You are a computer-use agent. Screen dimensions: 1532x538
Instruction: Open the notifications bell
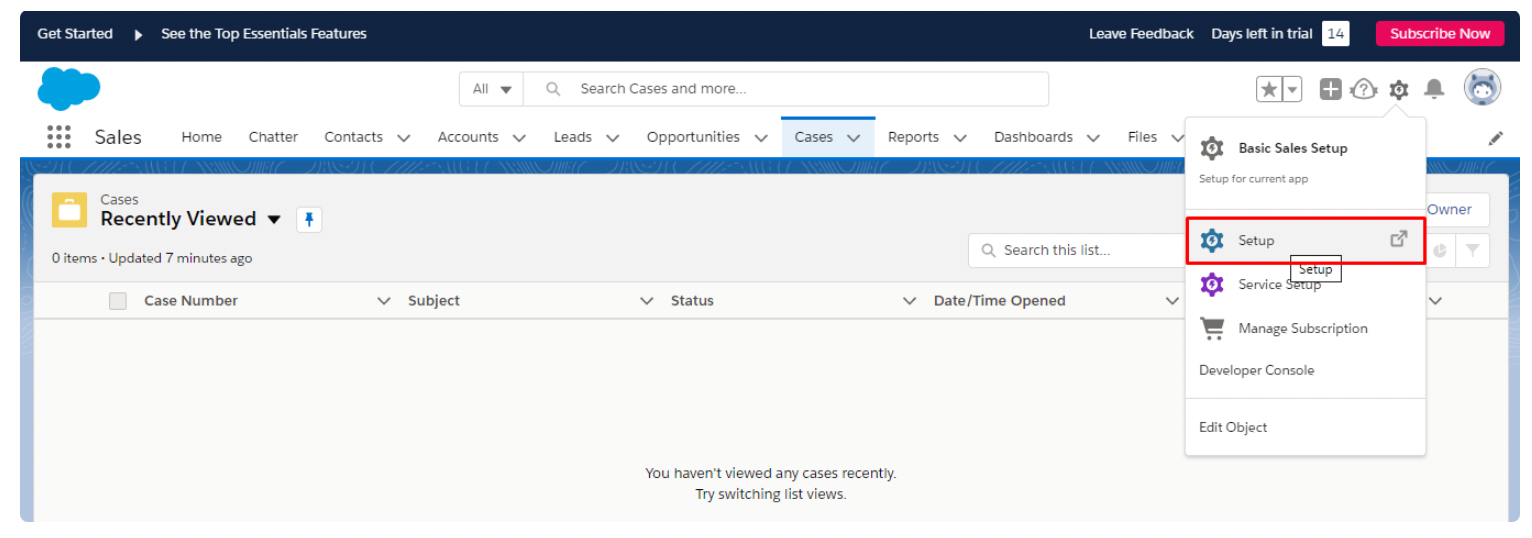click(1434, 89)
